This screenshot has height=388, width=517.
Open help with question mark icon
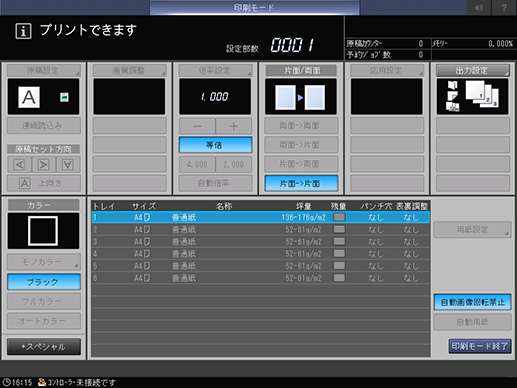pos(504,7)
